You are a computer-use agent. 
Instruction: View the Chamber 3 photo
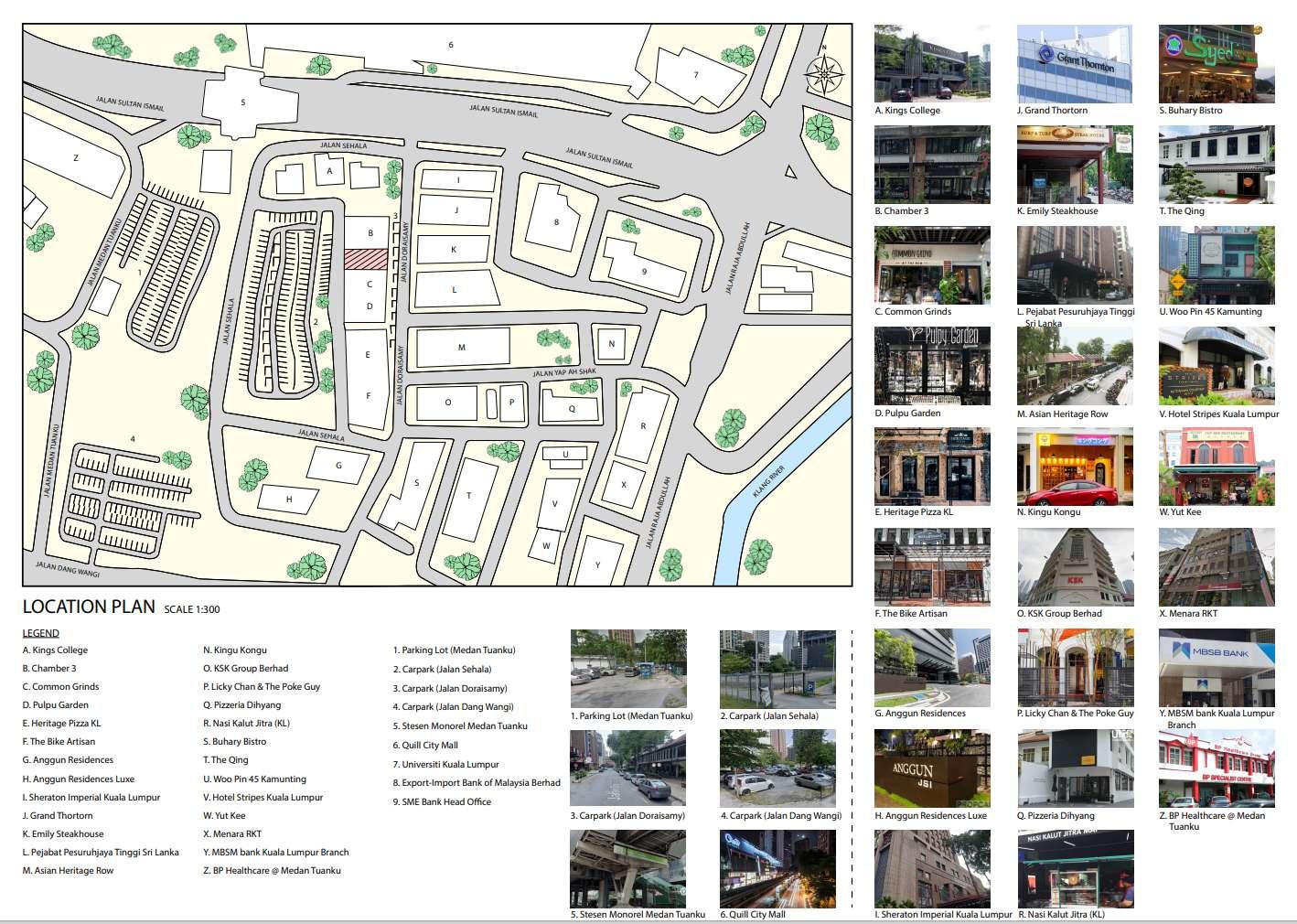932,164
